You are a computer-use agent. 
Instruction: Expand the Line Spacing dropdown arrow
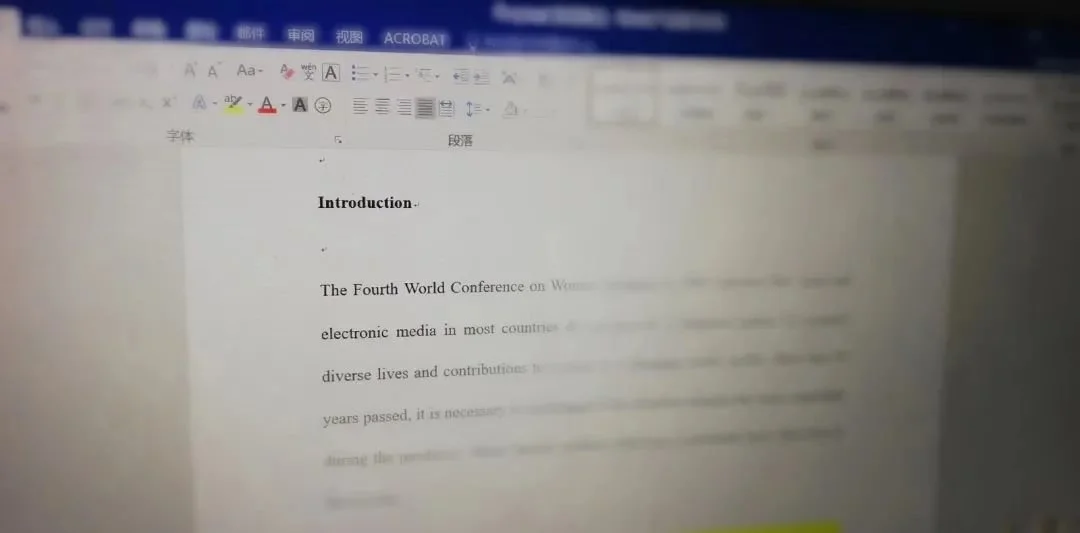pyautogui.click(x=488, y=110)
